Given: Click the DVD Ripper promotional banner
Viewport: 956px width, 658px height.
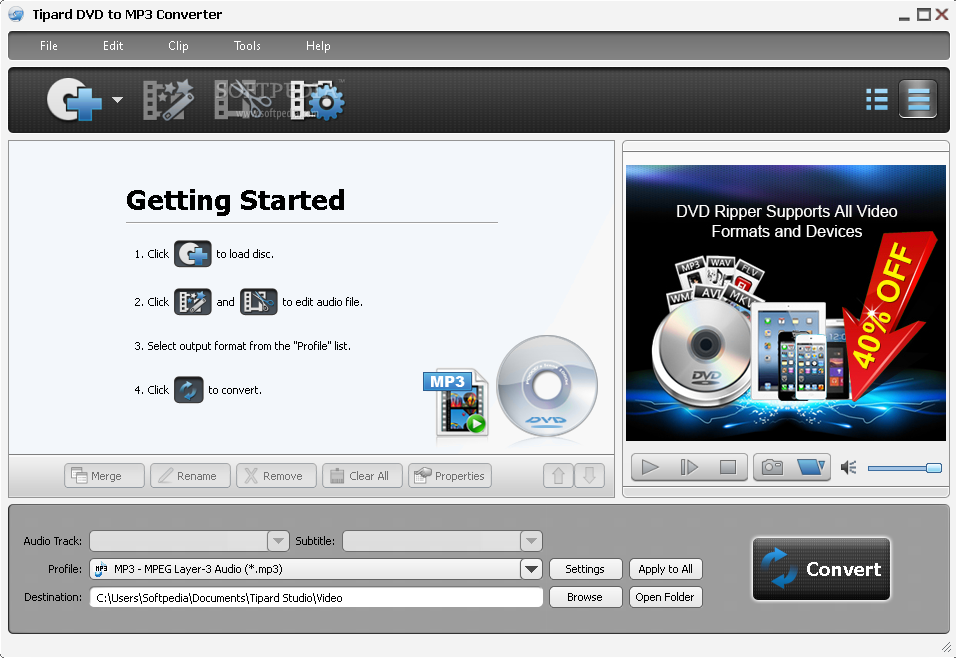Looking at the screenshot, I should pyautogui.click(x=786, y=302).
